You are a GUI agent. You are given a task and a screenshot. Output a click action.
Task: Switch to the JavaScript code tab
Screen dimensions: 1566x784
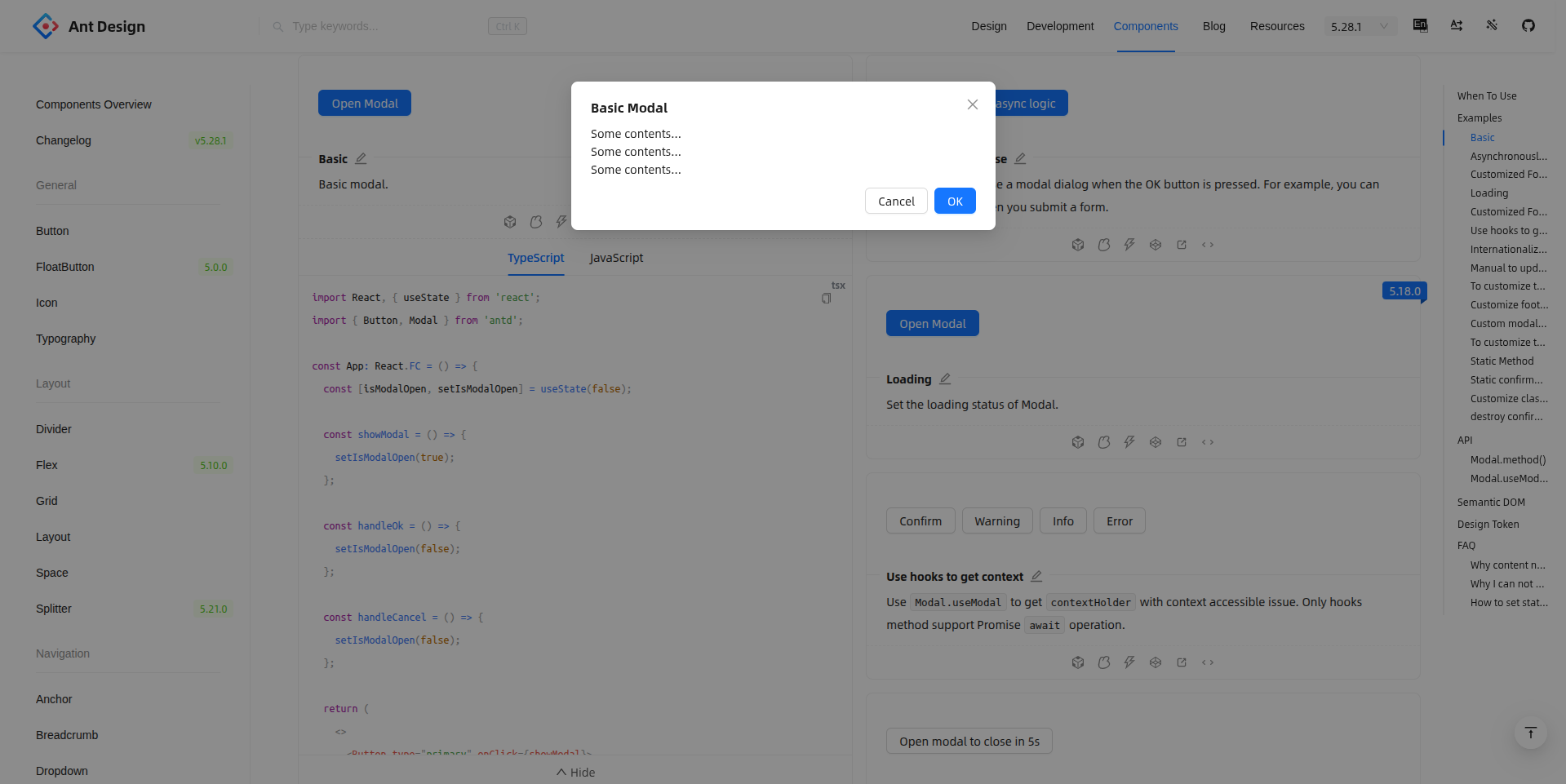[616, 258]
